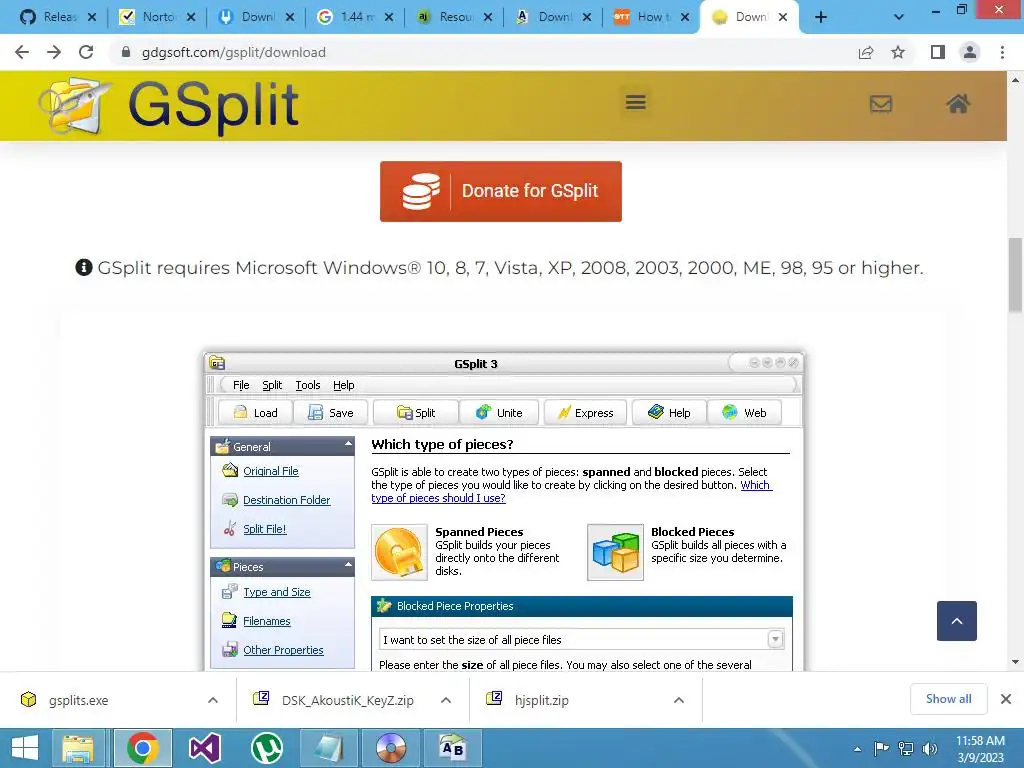
Task: Open the tab search dropdown chevron
Action: coord(899,18)
